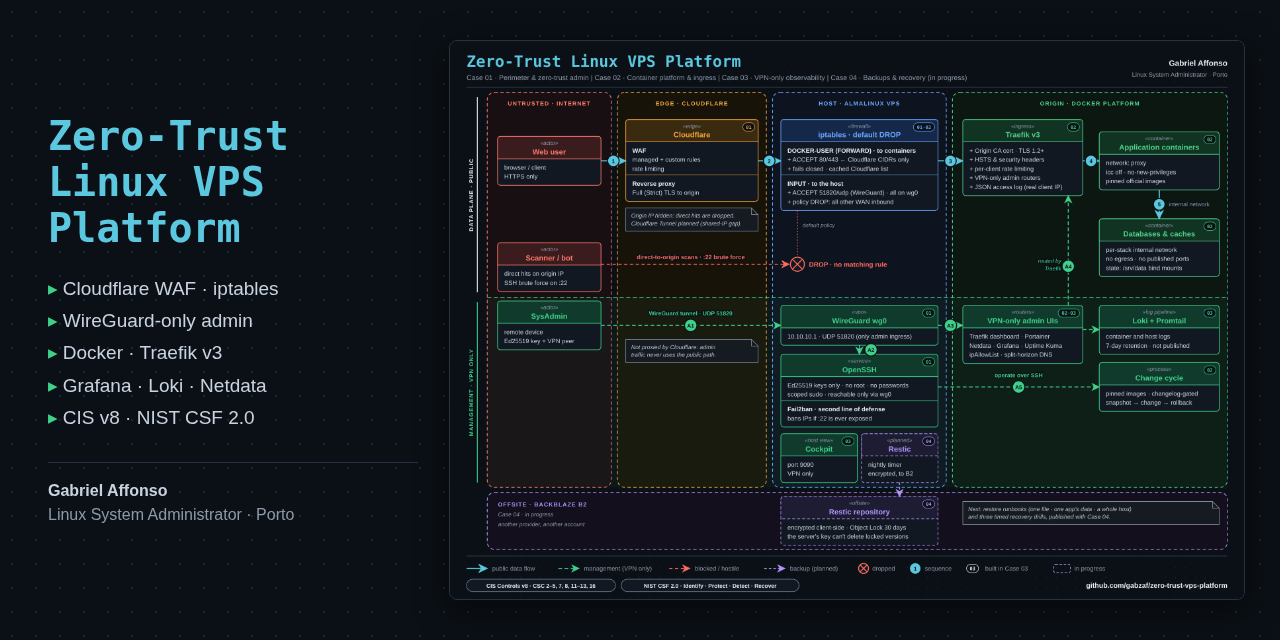Image resolution: width=1280 pixels, height=640 pixels.
Task: Click the 02 badge on Traefik v3 box
Action: pyautogui.click(x=1073, y=127)
